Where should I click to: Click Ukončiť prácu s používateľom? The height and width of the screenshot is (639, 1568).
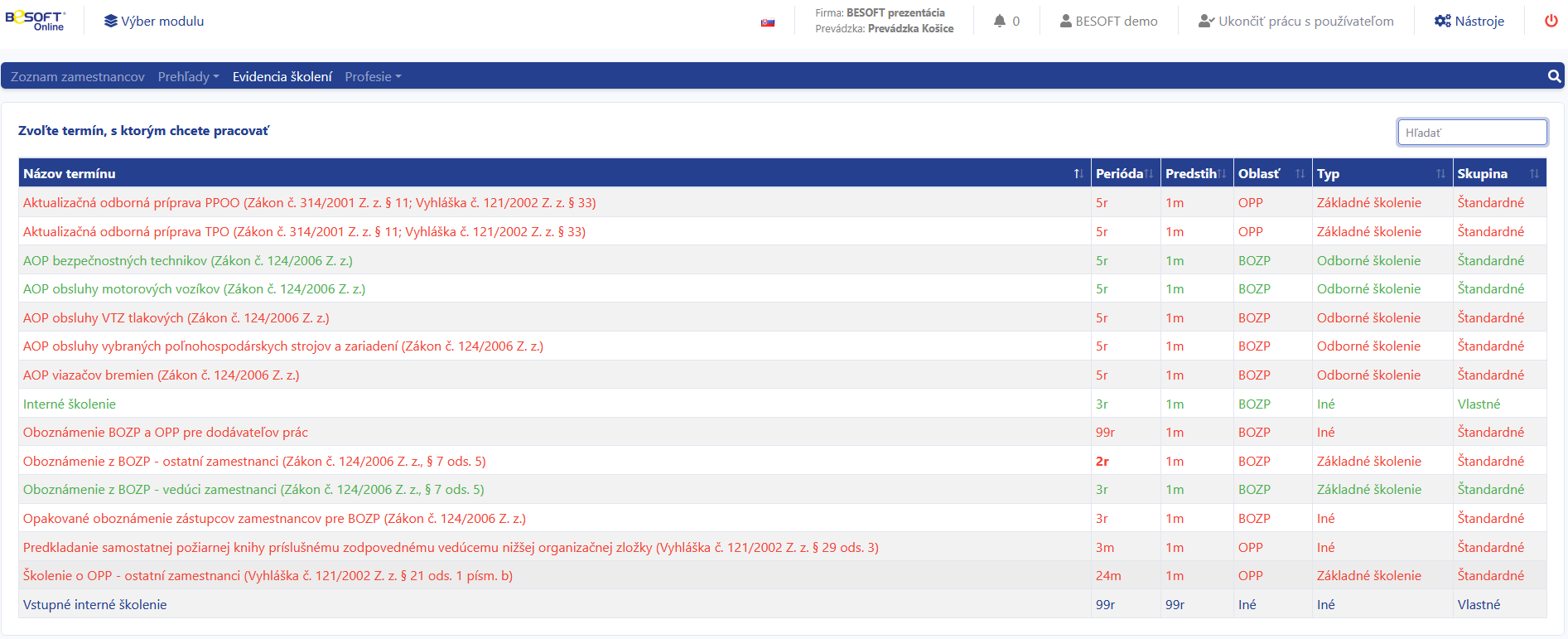coord(1296,21)
